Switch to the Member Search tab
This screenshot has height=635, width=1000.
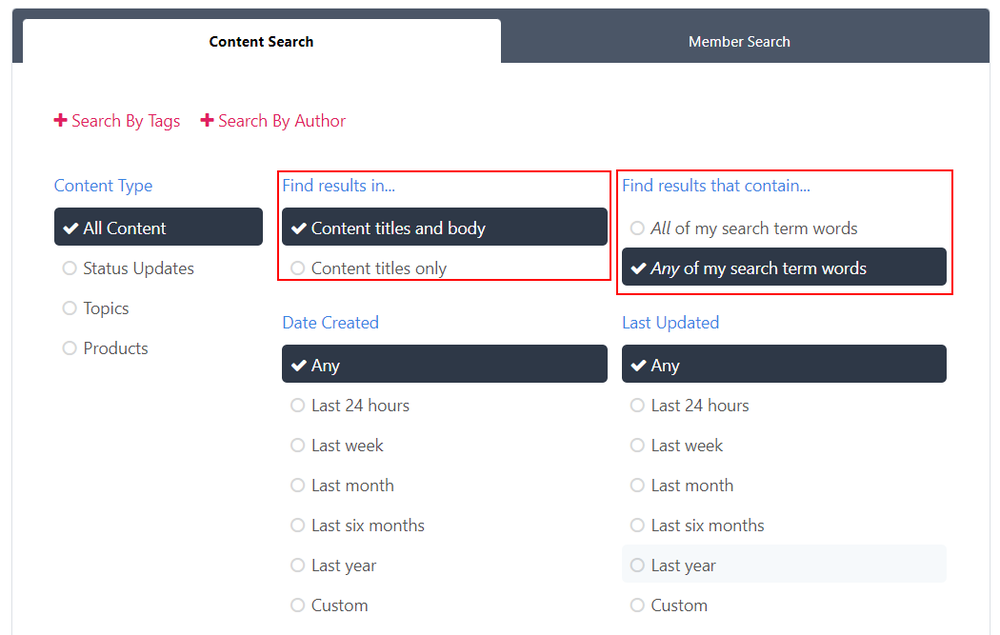[x=739, y=42]
